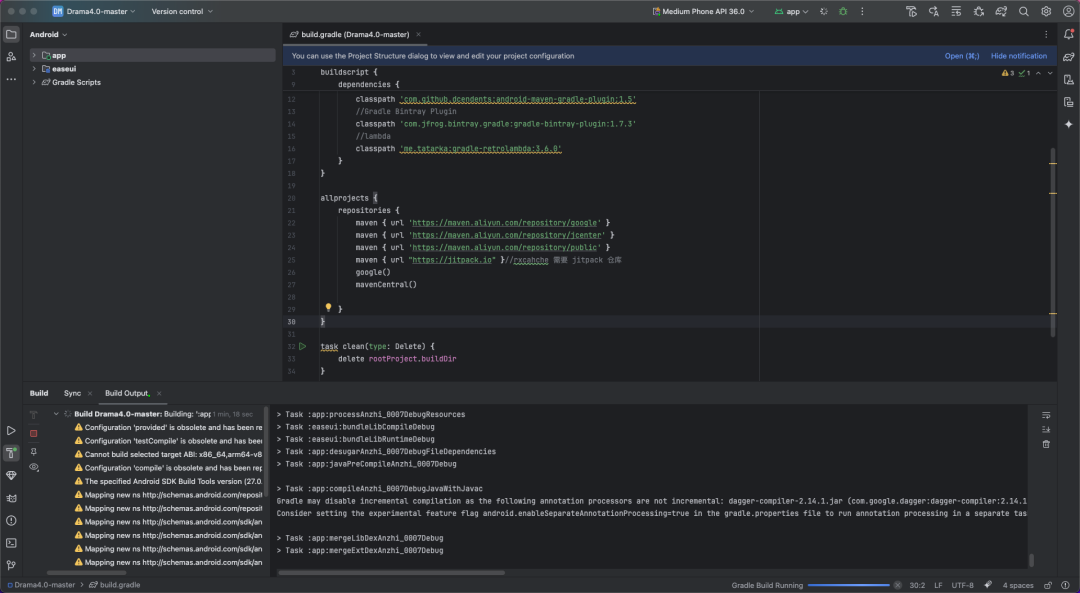Expand the easeui module node
The height and width of the screenshot is (593, 1080).
click(x=34, y=69)
